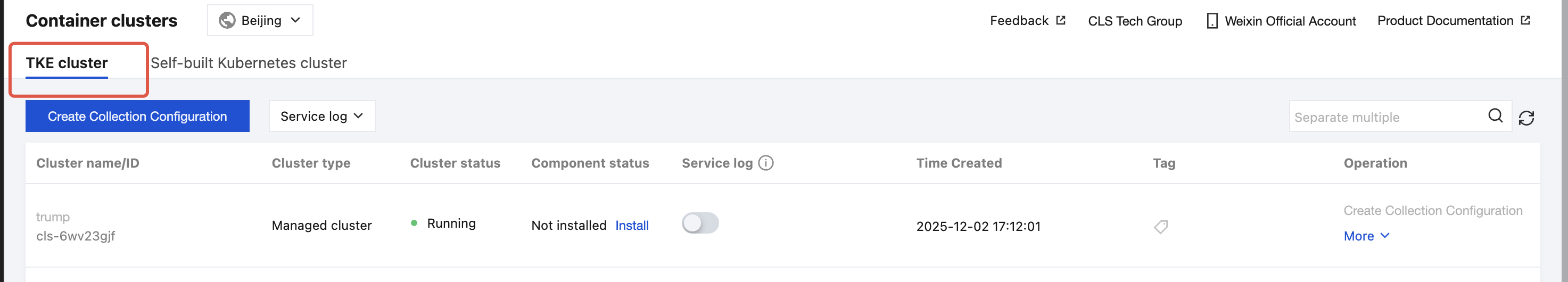Click the cluster ID cls-6wv23gjf
The image size is (1568, 282).
(x=76, y=236)
